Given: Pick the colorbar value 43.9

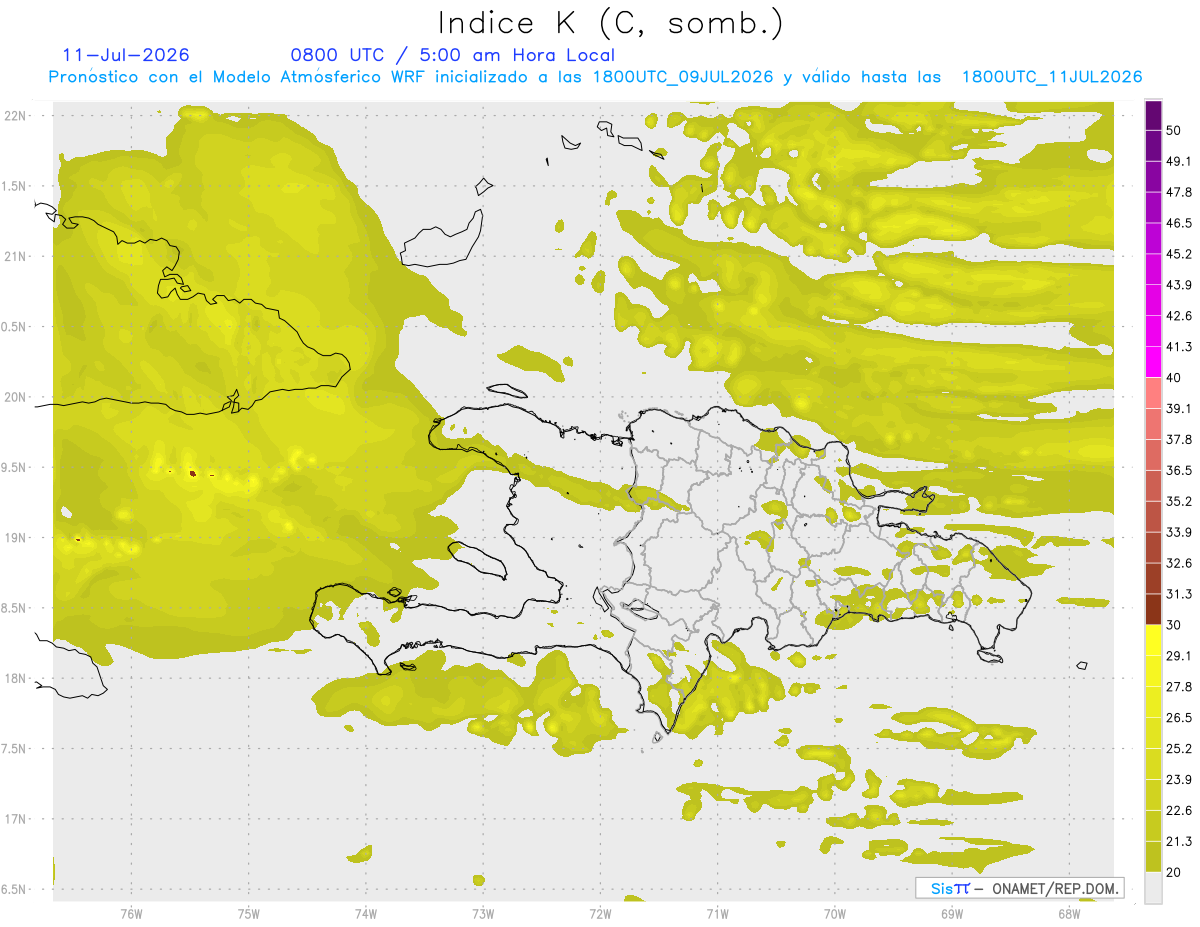Looking at the screenshot, I should [1179, 285].
